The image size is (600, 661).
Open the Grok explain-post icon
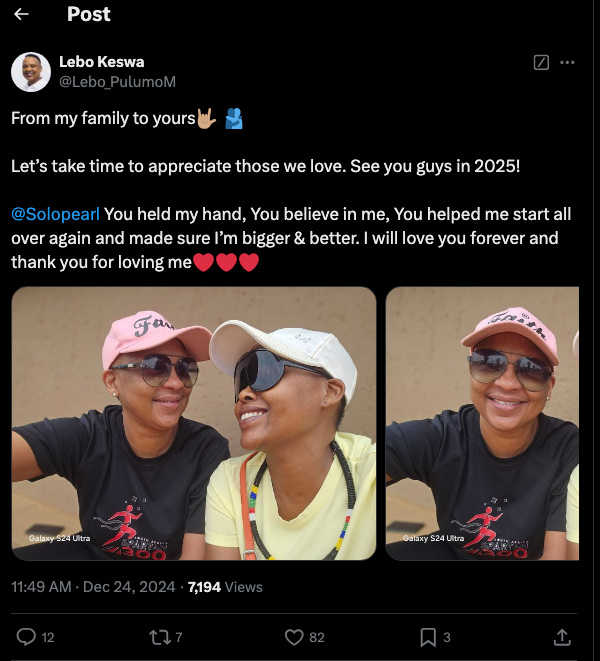(542, 62)
